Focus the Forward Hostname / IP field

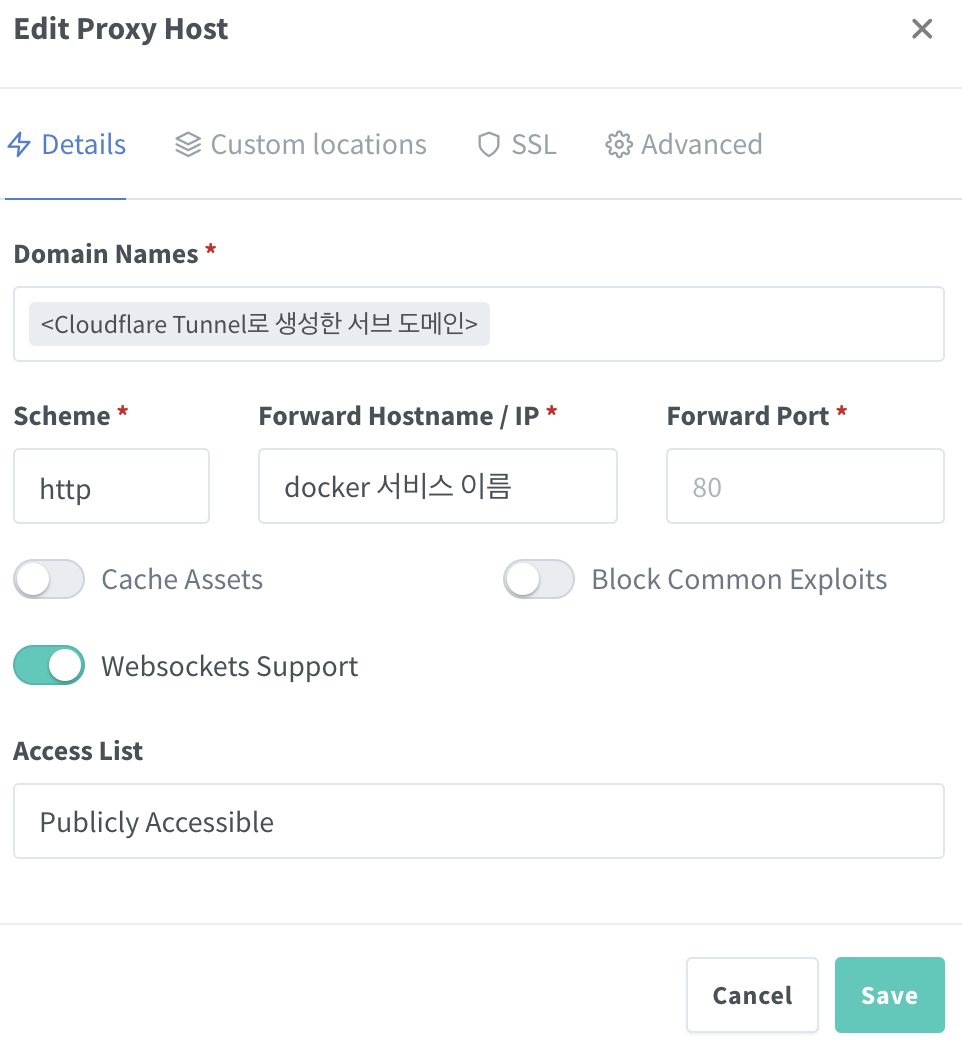click(437, 487)
